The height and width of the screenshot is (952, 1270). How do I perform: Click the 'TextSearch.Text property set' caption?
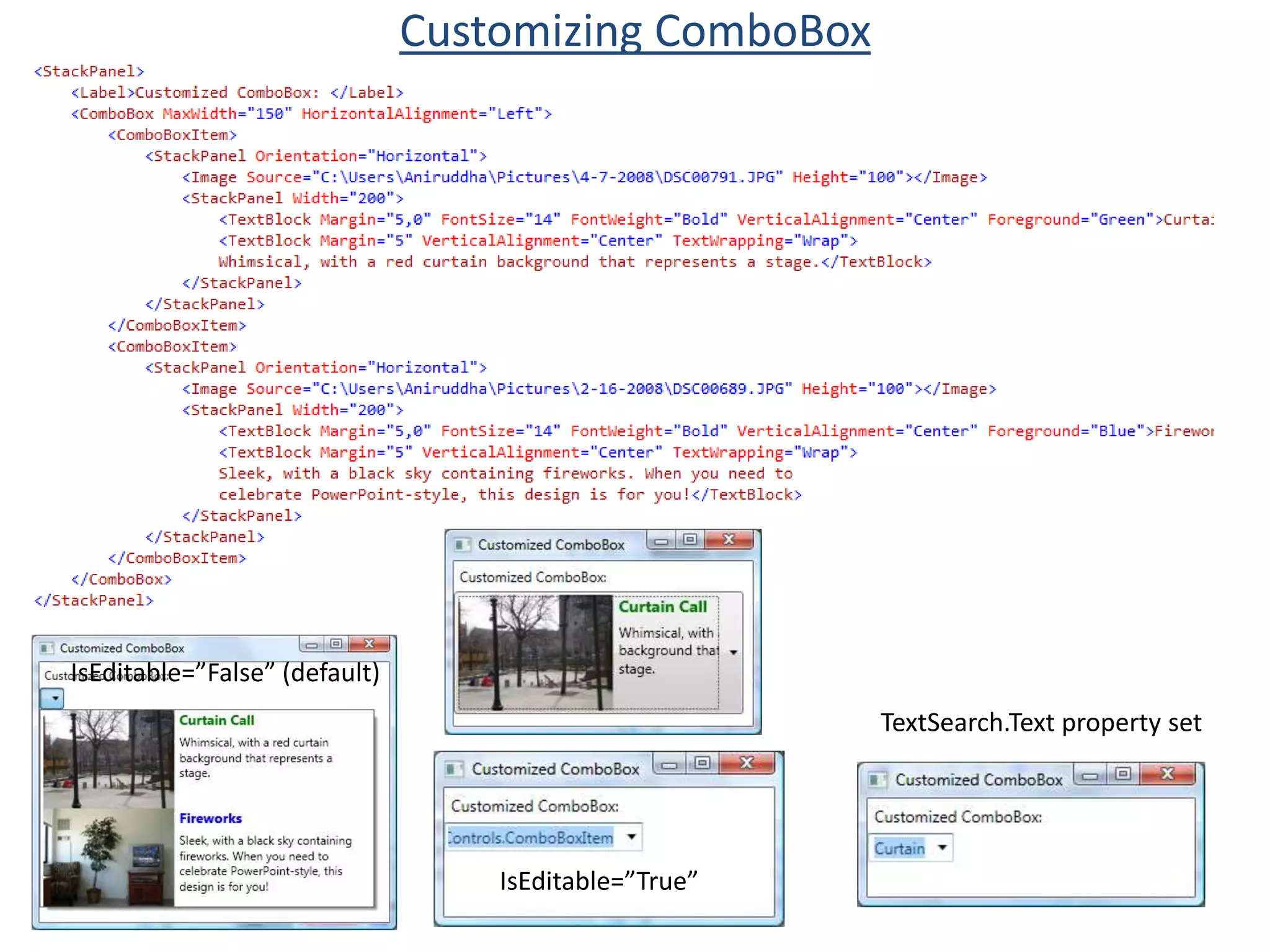[x=1041, y=723]
